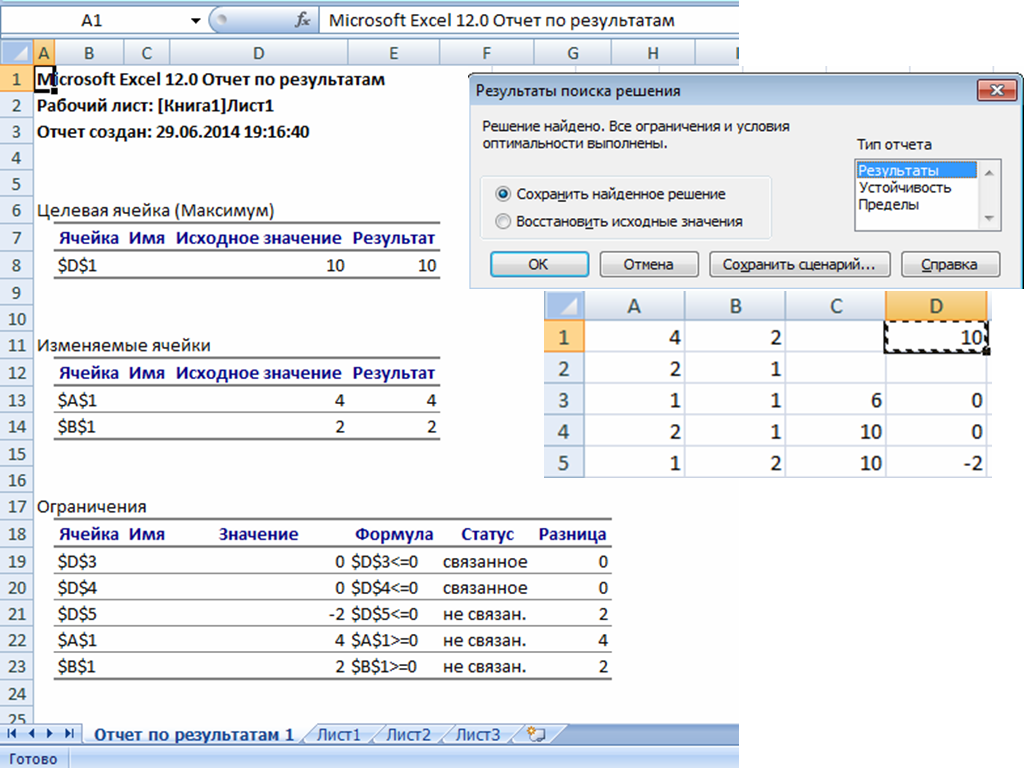Go to the Лист3 sheet tab
Image resolution: width=1024 pixels, height=768 pixels.
477,735
